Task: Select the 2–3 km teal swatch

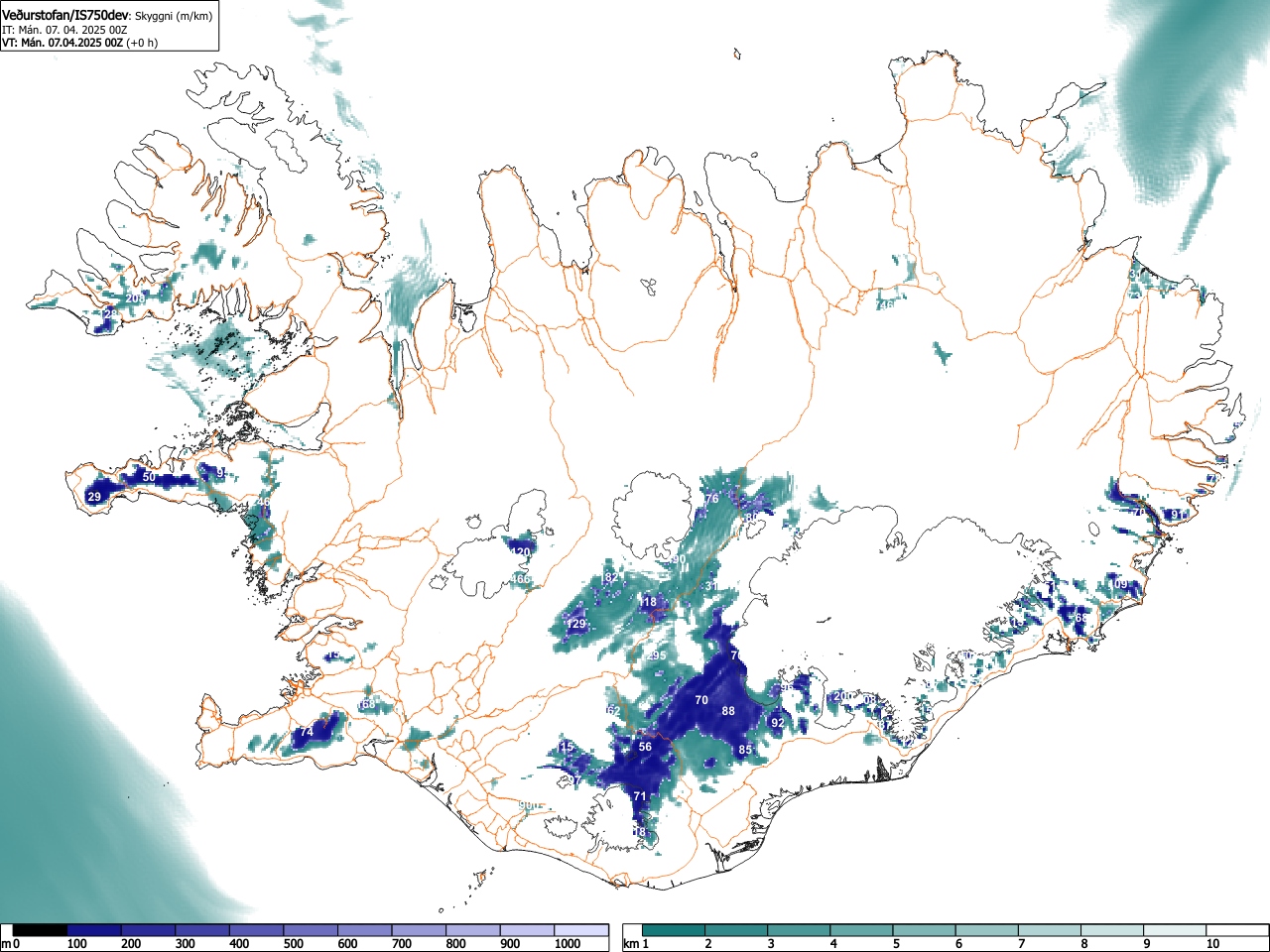Action: point(738,930)
